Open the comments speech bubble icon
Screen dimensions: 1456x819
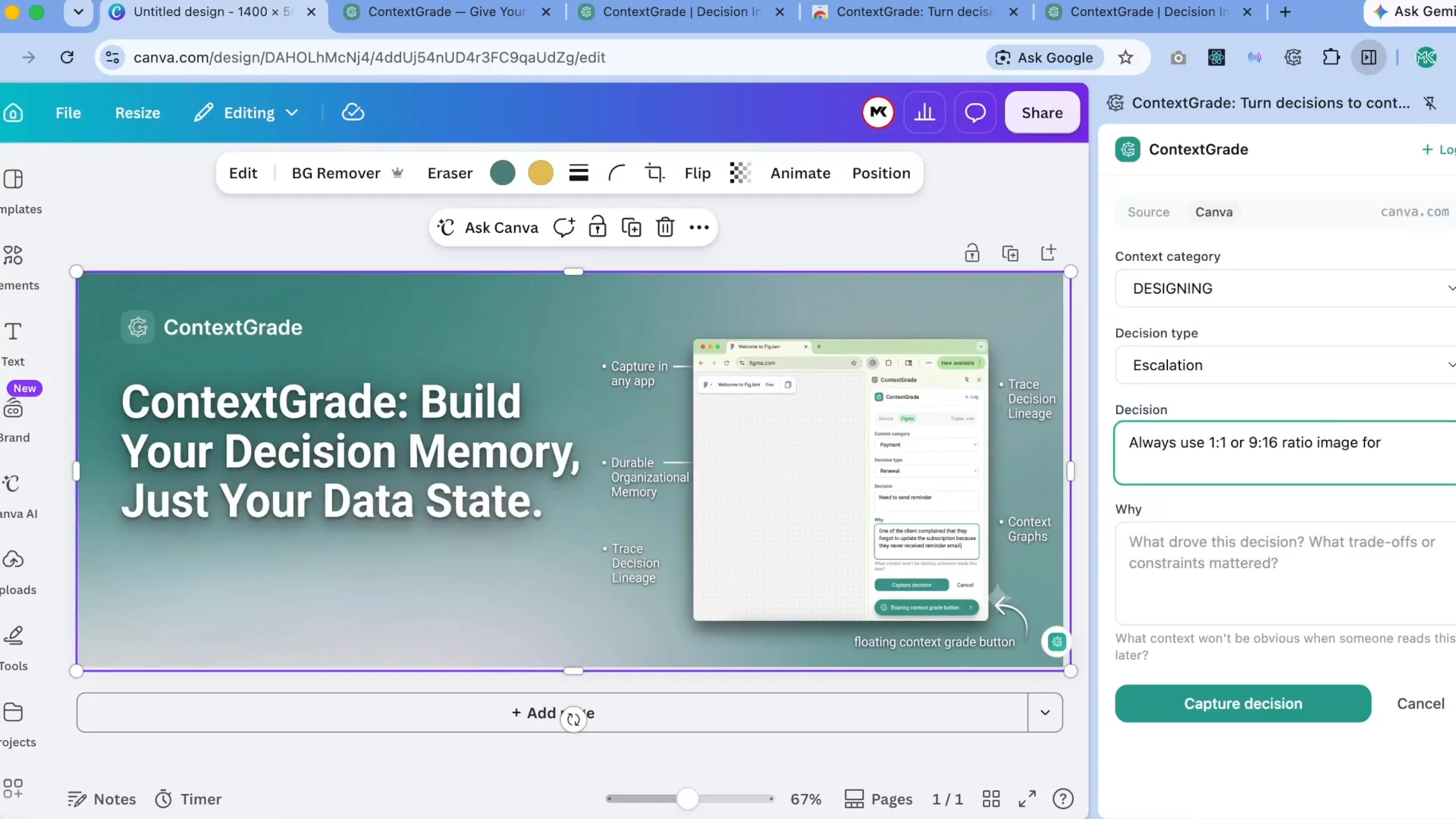pyautogui.click(x=975, y=113)
